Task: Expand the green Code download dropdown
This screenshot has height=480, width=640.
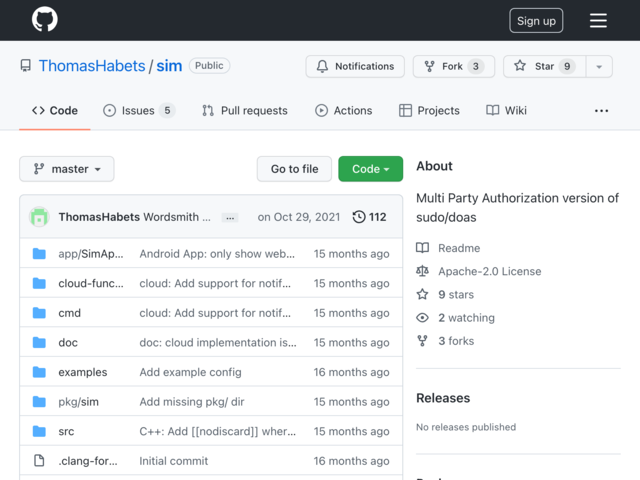Action: (x=371, y=169)
